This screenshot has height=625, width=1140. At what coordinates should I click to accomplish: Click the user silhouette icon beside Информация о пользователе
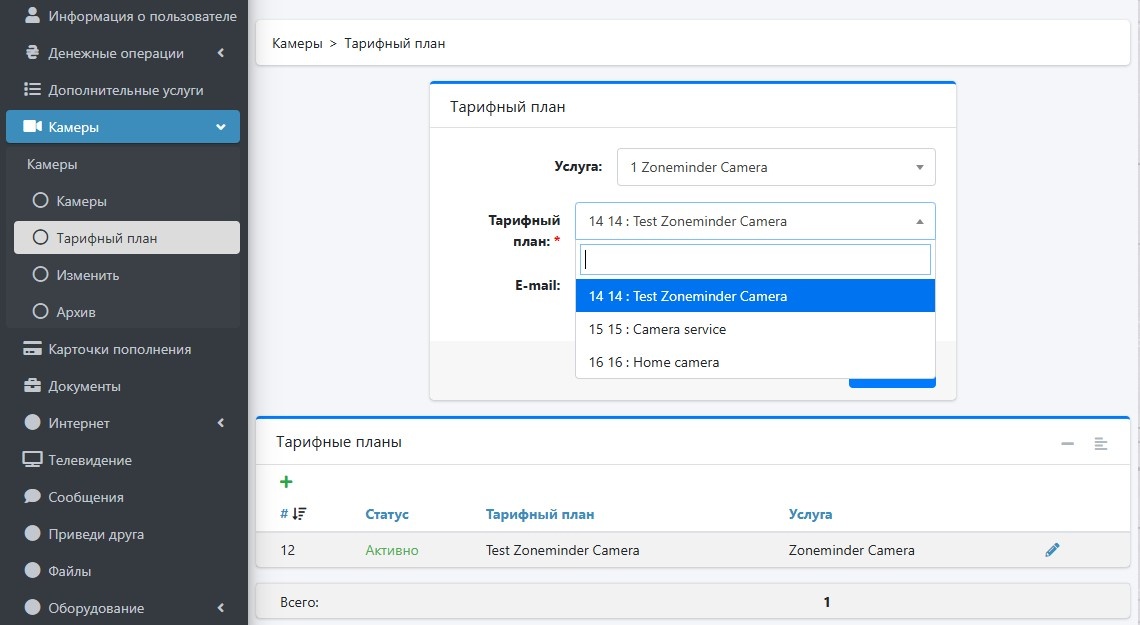pyautogui.click(x=32, y=15)
